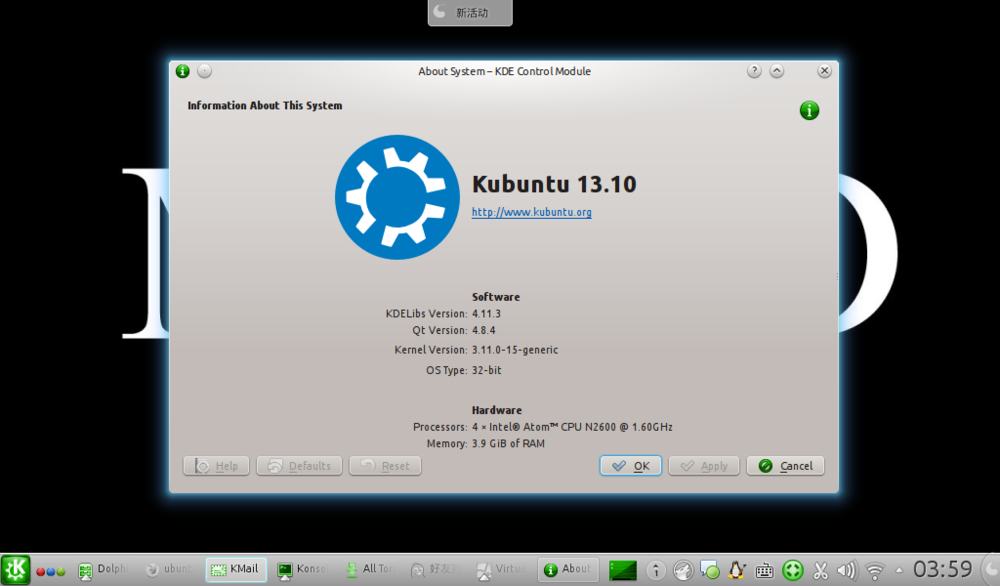1000x586 pixels.
Task: Switch to the QQ friends list taskbar entry
Action: 436,569
